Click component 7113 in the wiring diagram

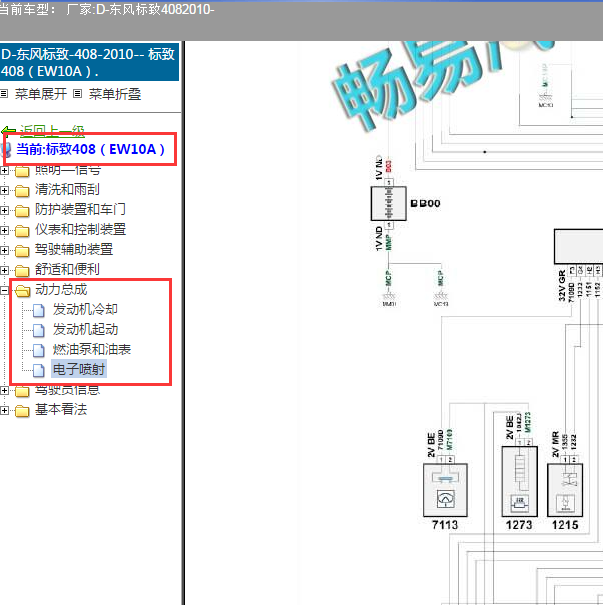[445, 490]
